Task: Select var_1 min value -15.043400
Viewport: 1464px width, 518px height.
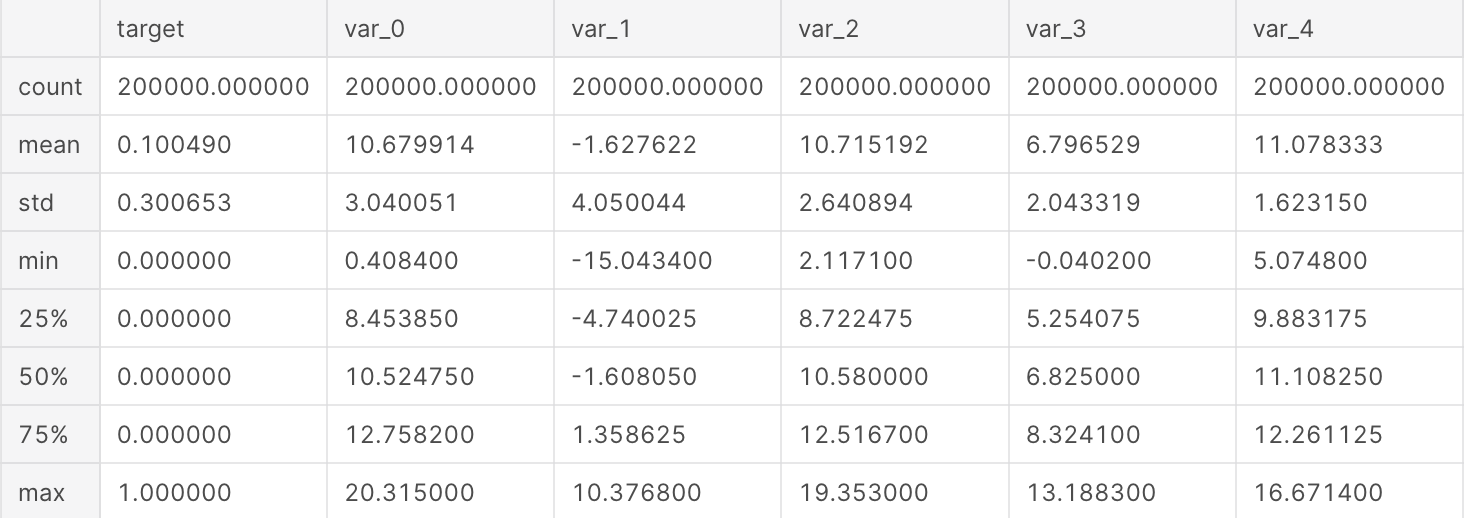Action: tap(642, 261)
